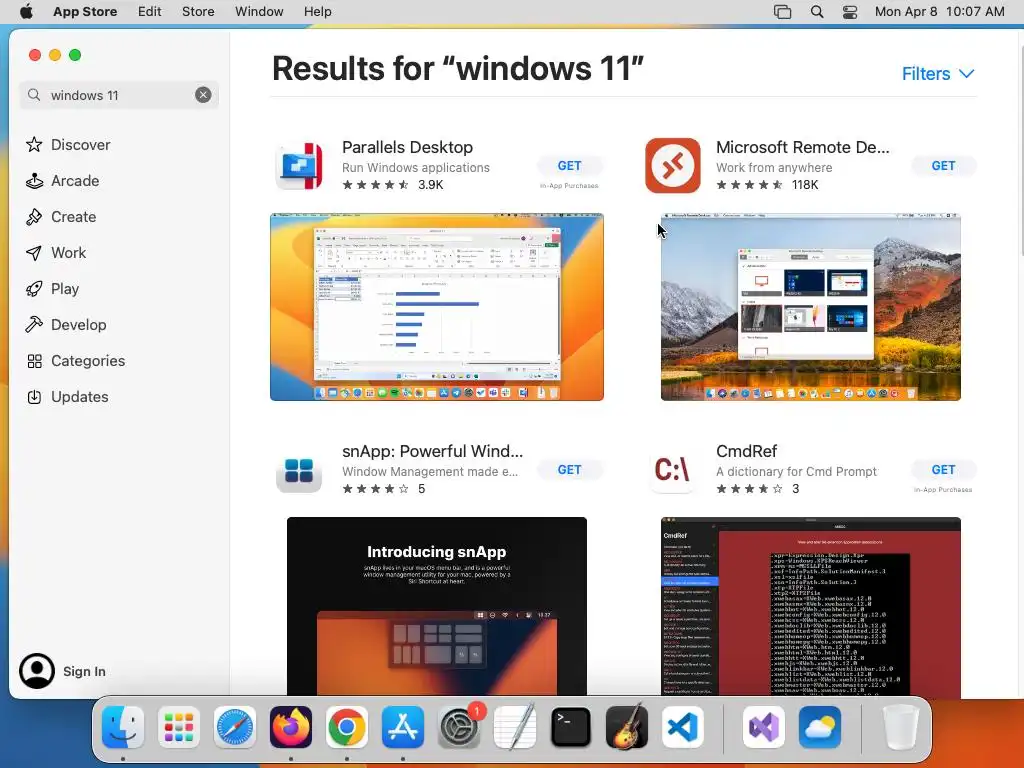Get the snApp app
The image size is (1024, 768).
click(569, 470)
